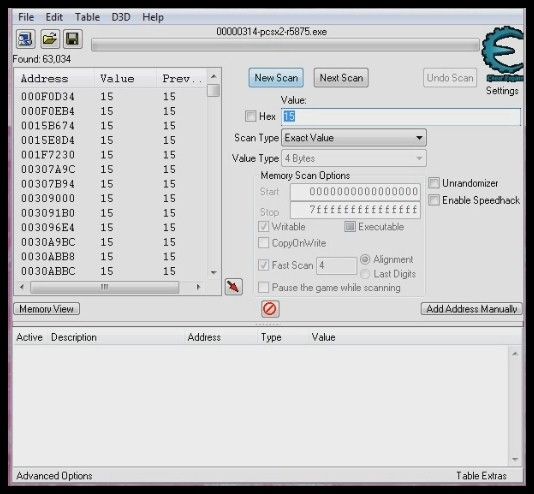Open Settings under the logo
The height and width of the screenshot is (494, 534).
[502, 91]
